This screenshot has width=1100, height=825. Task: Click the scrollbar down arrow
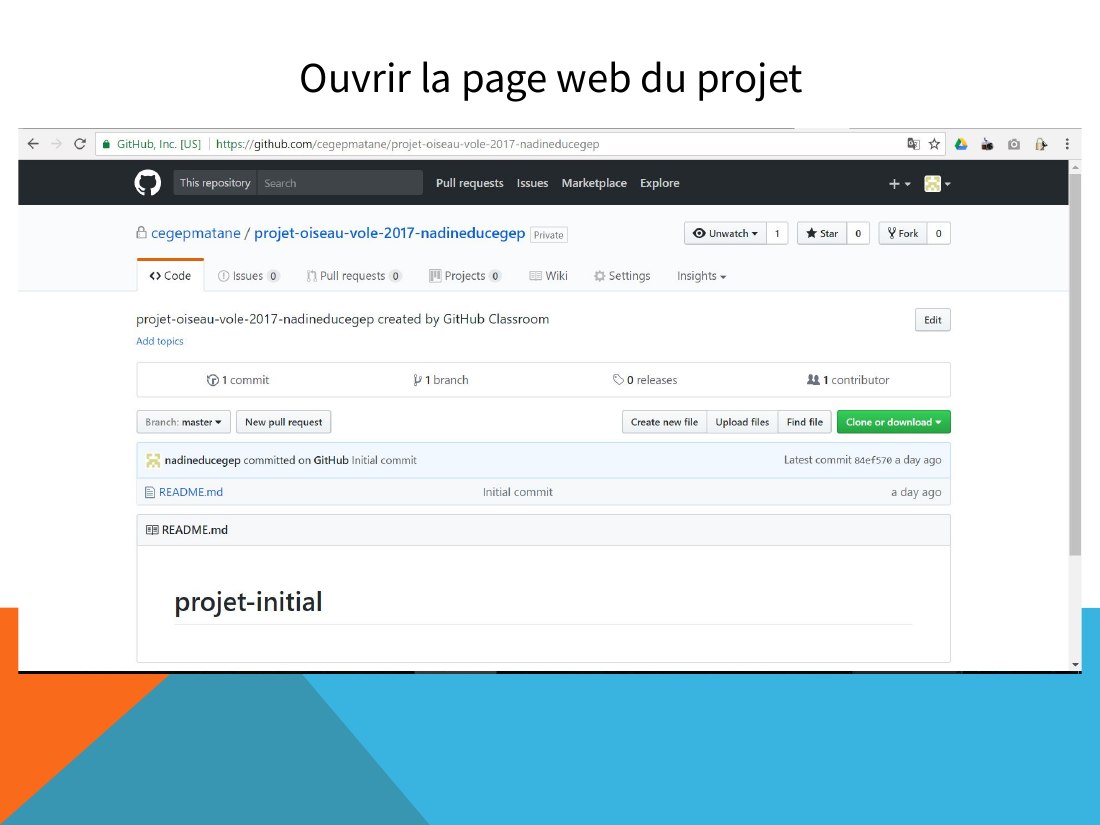[1075, 664]
